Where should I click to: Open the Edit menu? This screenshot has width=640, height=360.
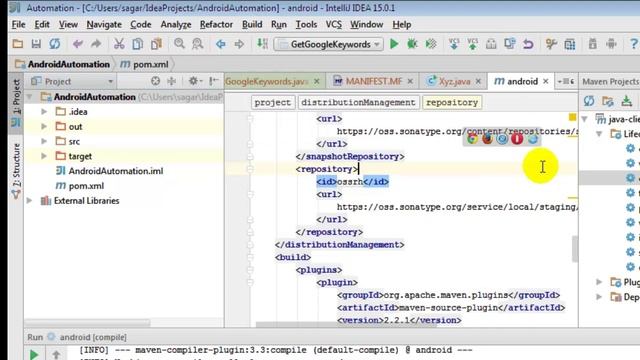coord(42,24)
